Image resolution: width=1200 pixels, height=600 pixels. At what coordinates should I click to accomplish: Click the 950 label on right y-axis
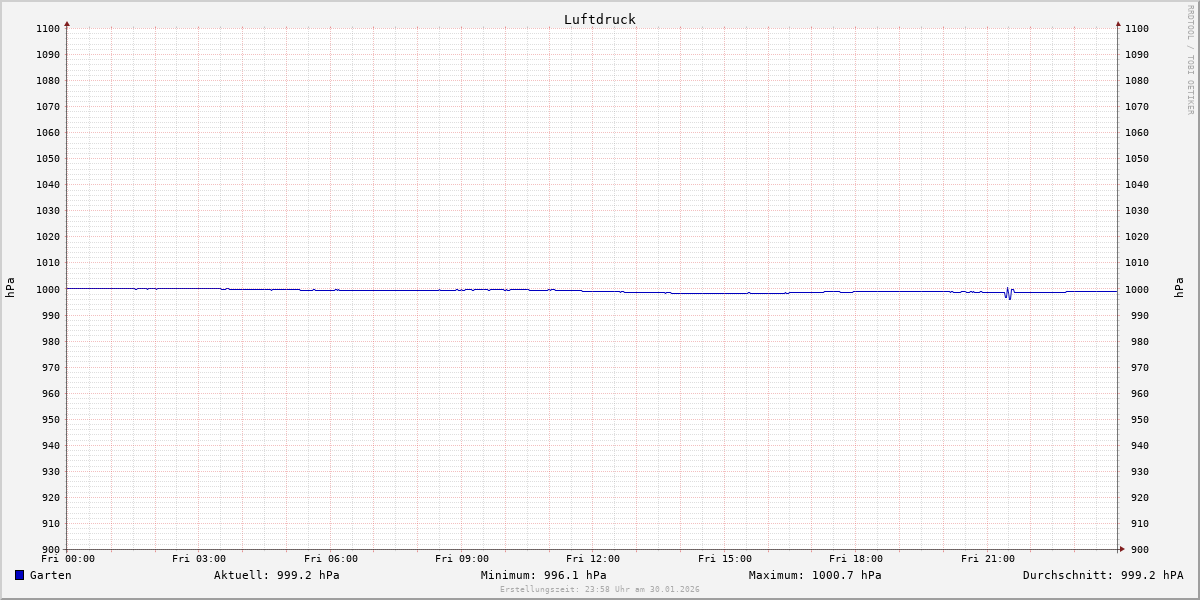point(1136,419)
